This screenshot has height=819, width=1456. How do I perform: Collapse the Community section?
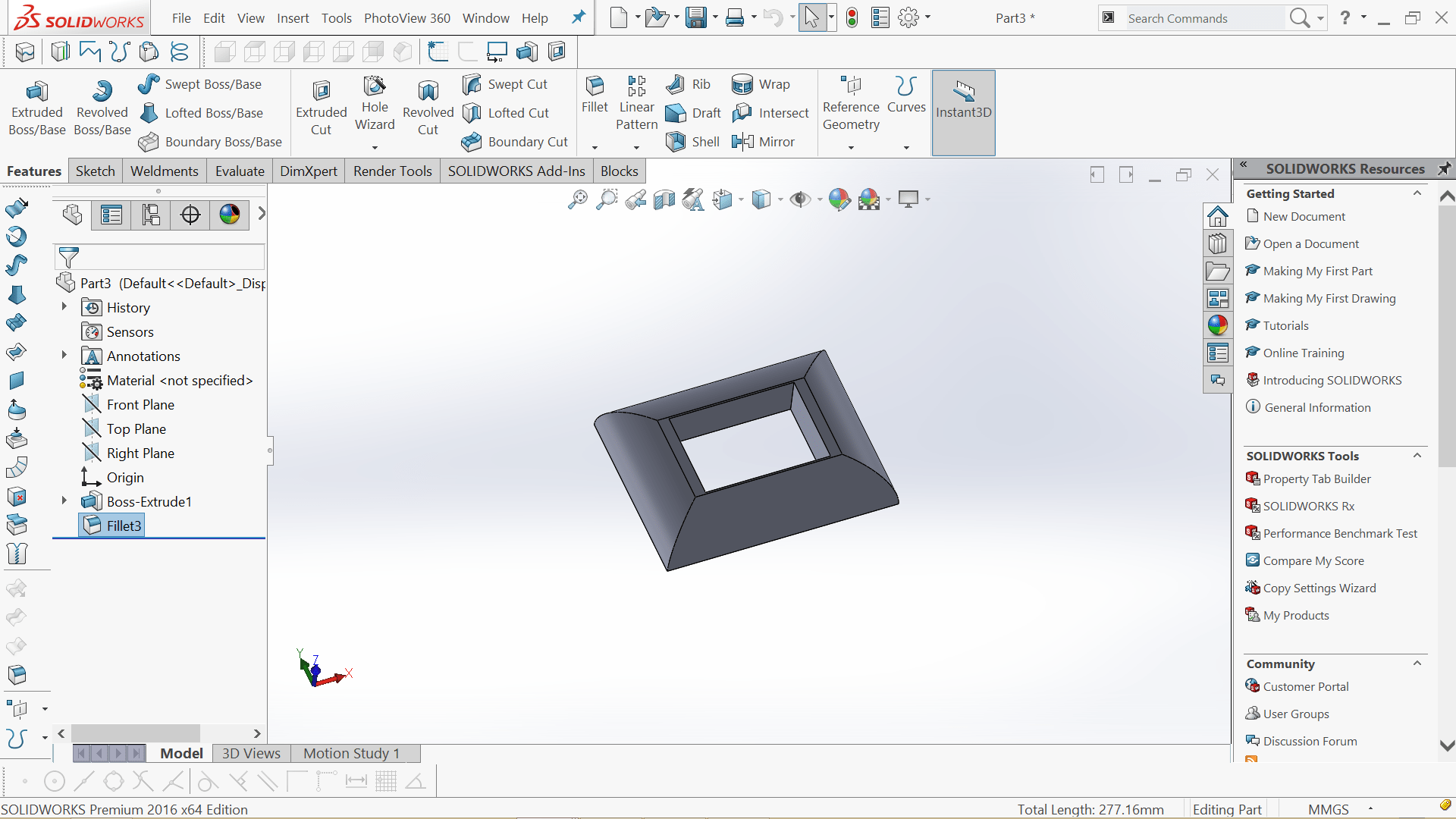click(1417, 664)
